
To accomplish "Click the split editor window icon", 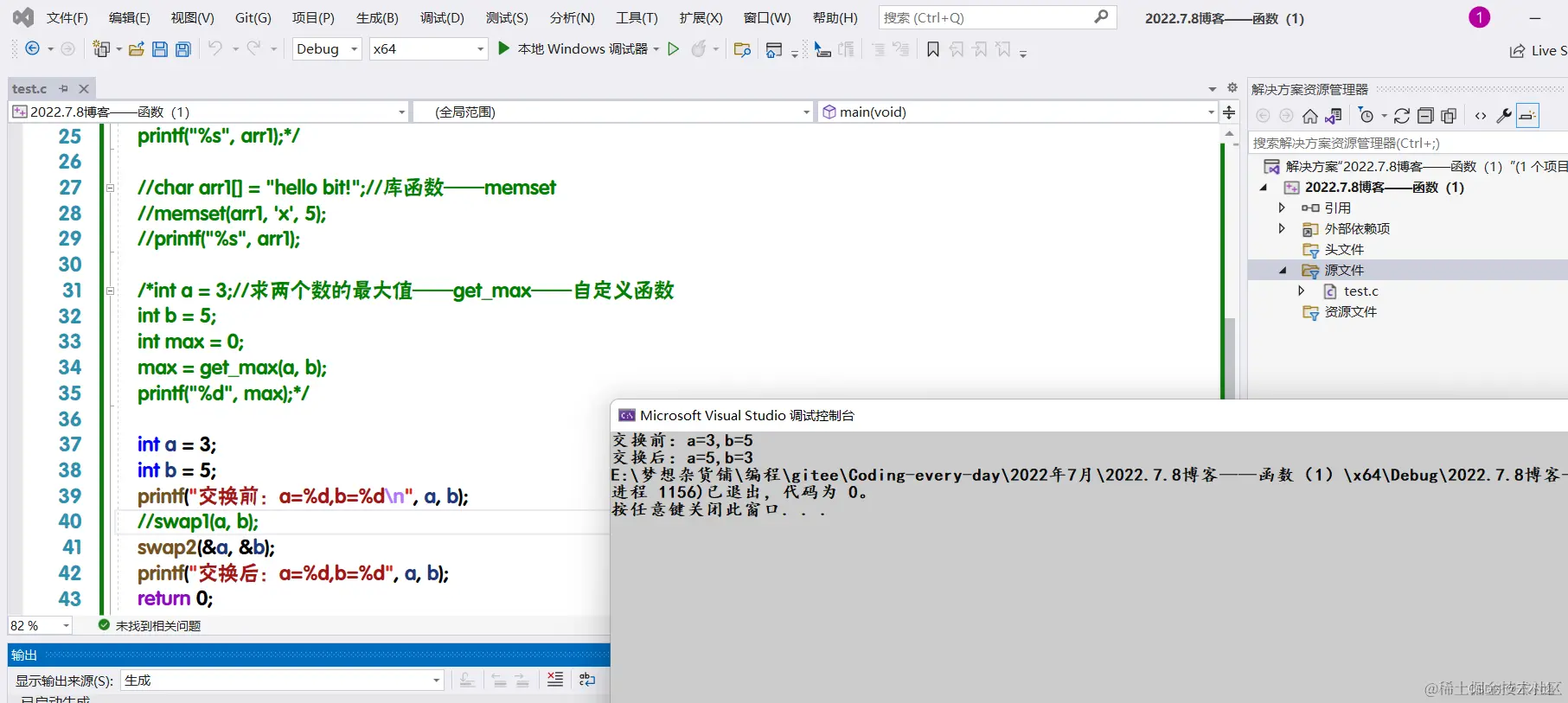I will tap(1229, 112).
